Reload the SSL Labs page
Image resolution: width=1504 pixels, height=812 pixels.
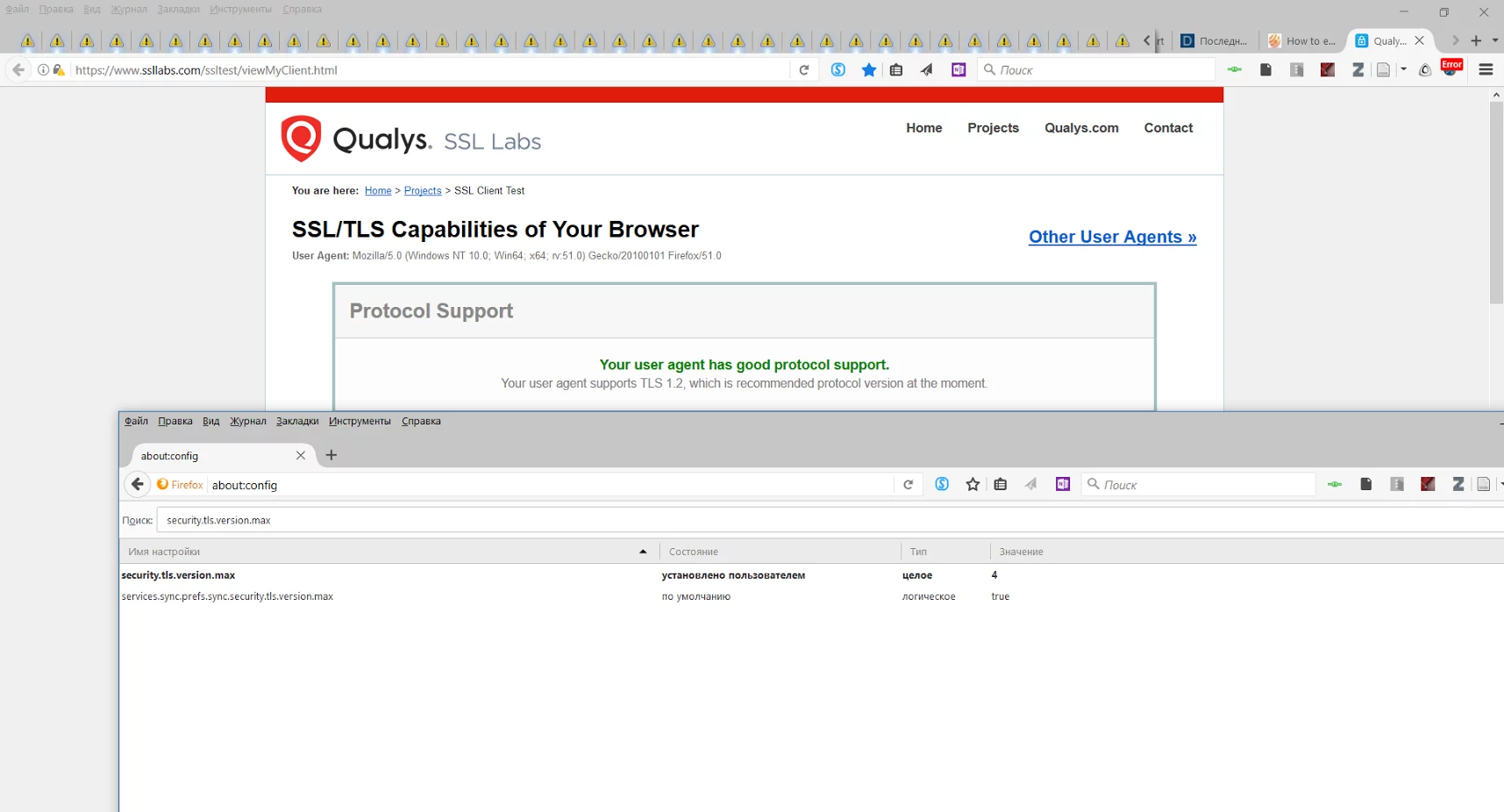coord(804,70)
